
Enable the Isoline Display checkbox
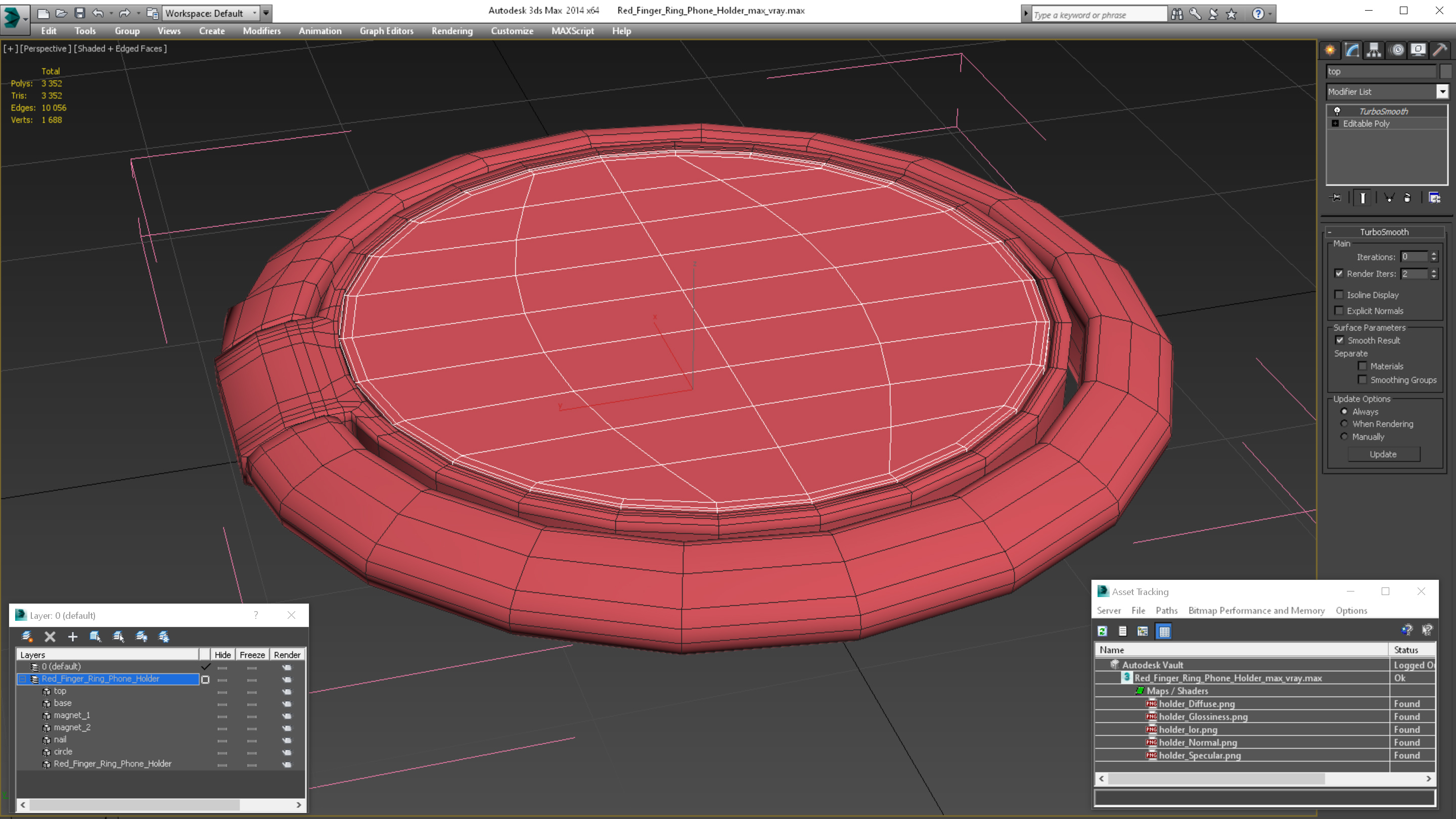(1339, 294)
